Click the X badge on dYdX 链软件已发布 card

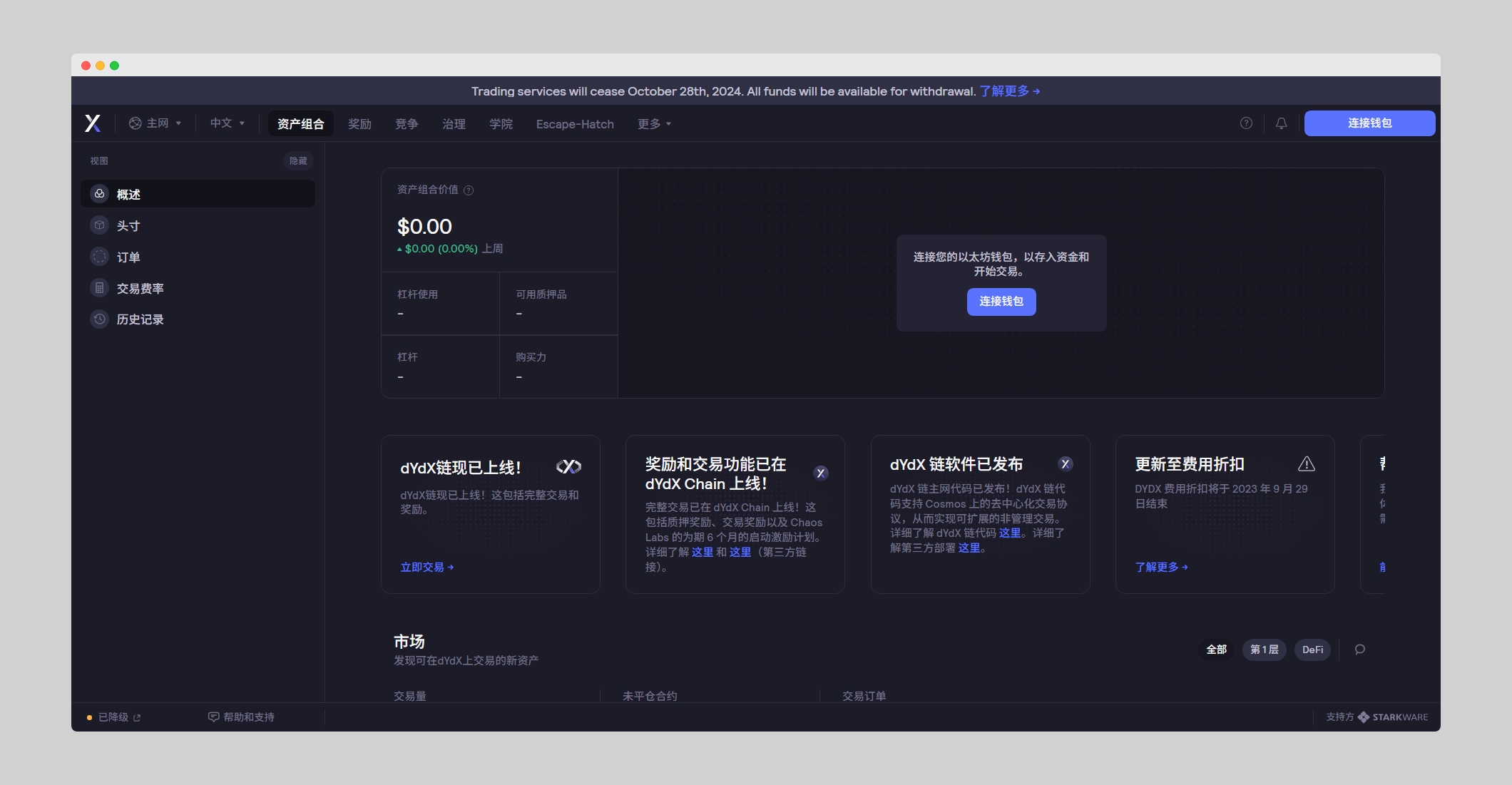point(1066,464)
